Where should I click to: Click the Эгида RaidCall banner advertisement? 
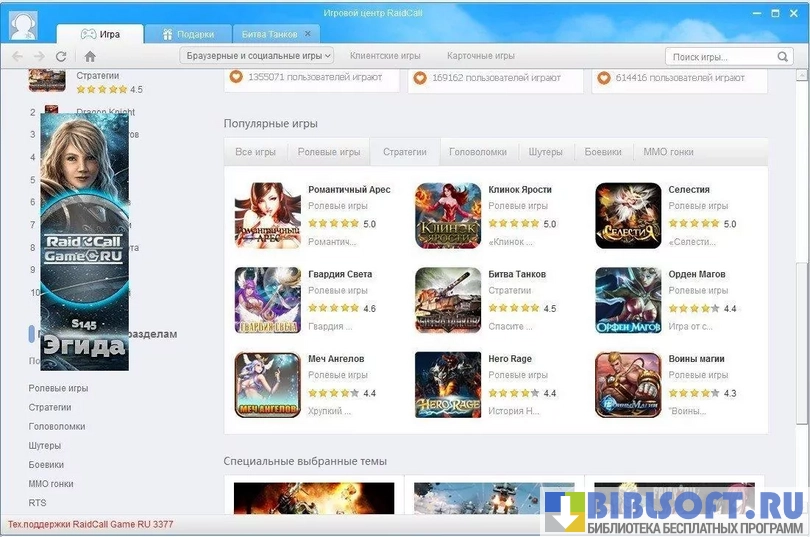(x=84, y=240)
